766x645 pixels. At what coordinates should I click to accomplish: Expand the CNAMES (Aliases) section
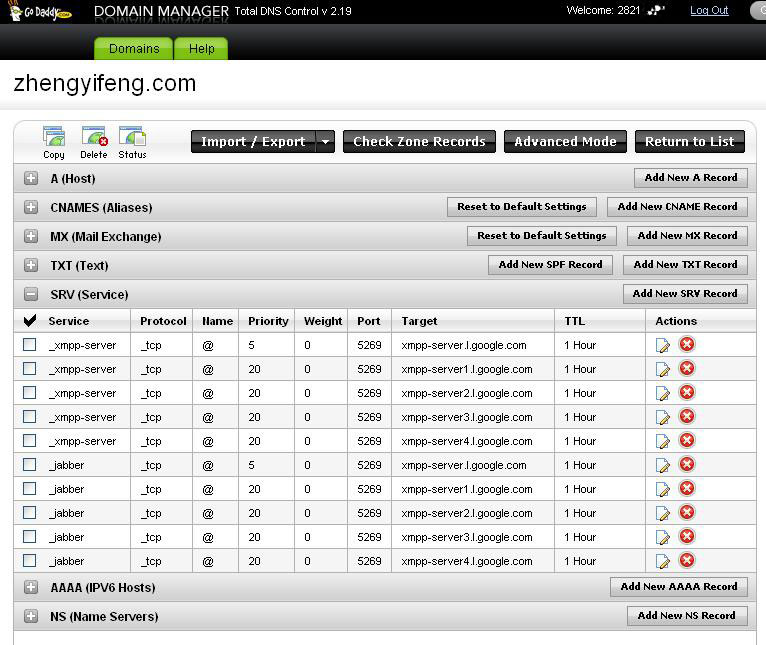[31, 207]
